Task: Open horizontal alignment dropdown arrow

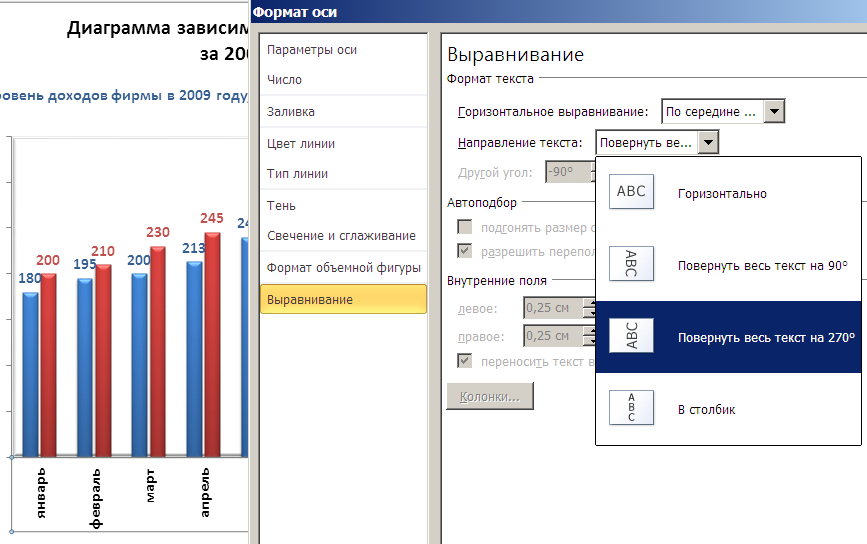Action: pyautogui.click(x=774, y=111)
